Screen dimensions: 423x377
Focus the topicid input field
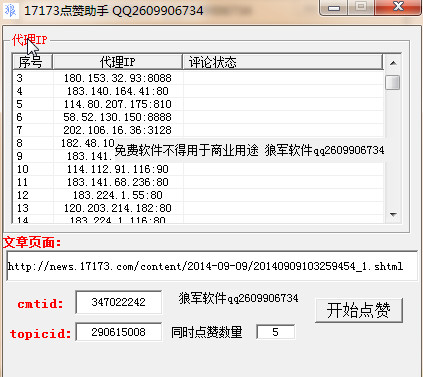(119, 332)
